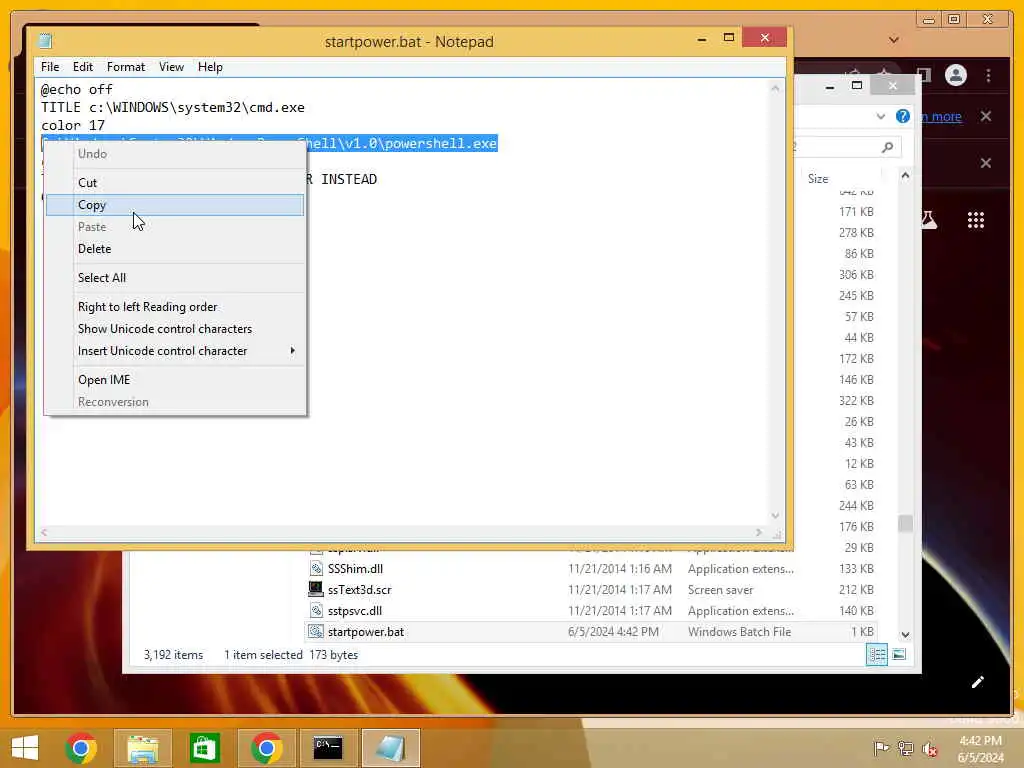Choose Select All in the context menu
The height and width of the screenshot is (768, 1024).
pos(175,278)
